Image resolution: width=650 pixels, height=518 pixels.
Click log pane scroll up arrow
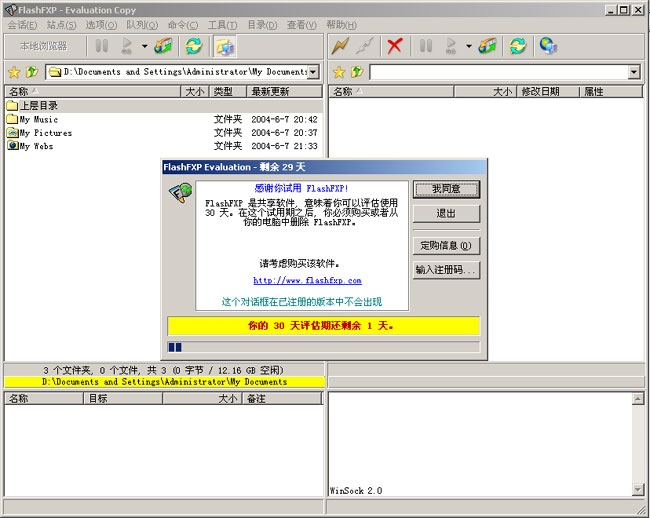(638, 399)
